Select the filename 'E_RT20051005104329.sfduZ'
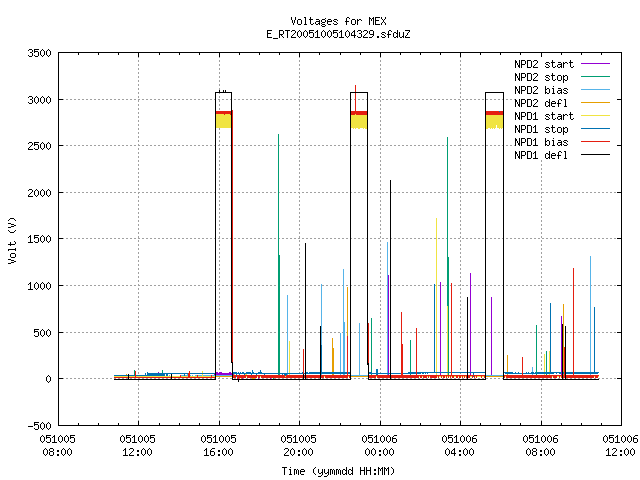Image resolution: width=640 pixels, height=480 pixels. [338, 34]
